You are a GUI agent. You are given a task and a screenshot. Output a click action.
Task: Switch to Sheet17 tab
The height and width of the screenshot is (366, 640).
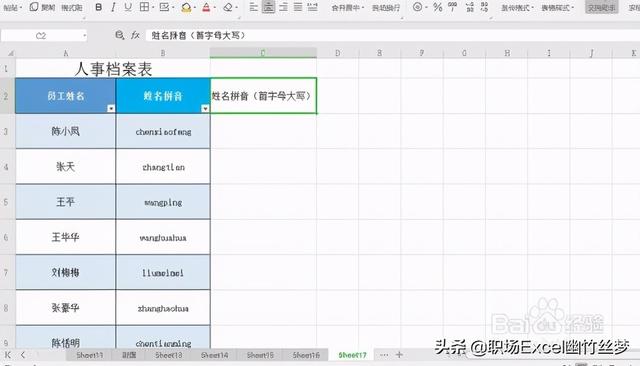click(x=352, y=355)
